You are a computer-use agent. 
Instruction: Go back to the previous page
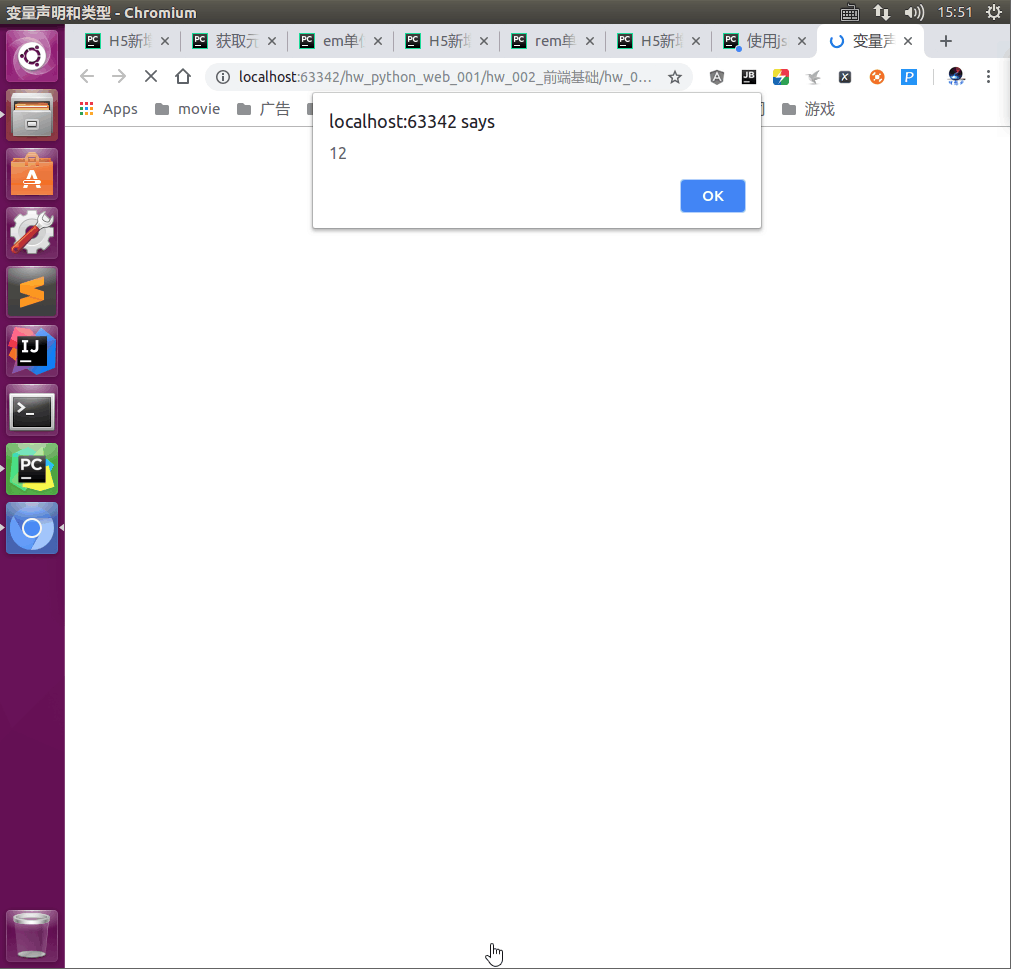pyautogui.click(x=87, y=77)
